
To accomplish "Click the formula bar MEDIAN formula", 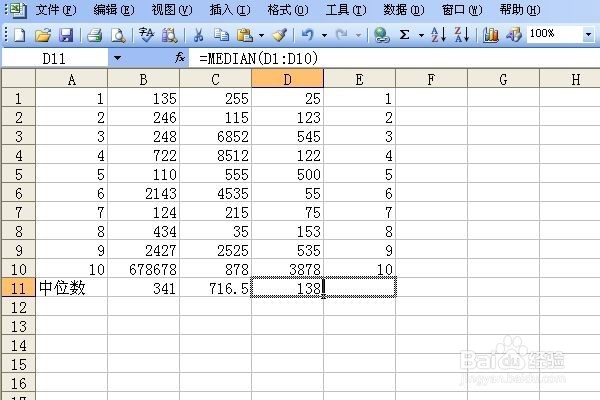I will pyautogui.click(x=259, y=58).
